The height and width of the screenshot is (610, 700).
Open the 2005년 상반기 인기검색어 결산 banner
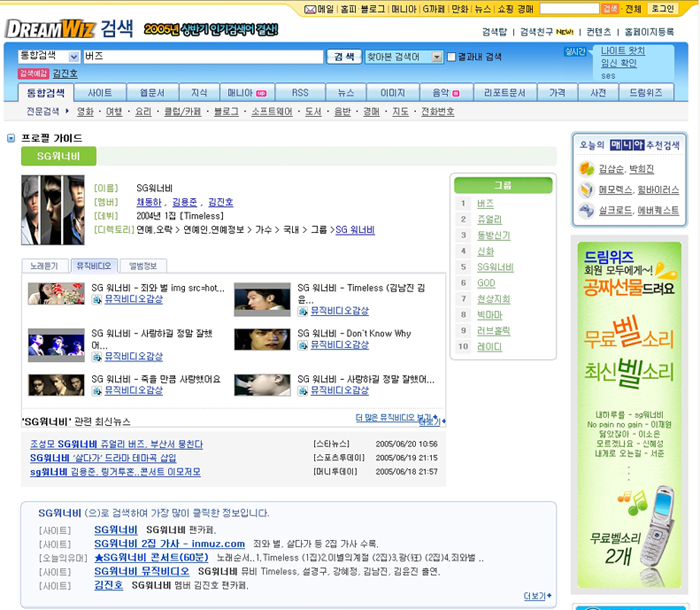coord(211,29)
